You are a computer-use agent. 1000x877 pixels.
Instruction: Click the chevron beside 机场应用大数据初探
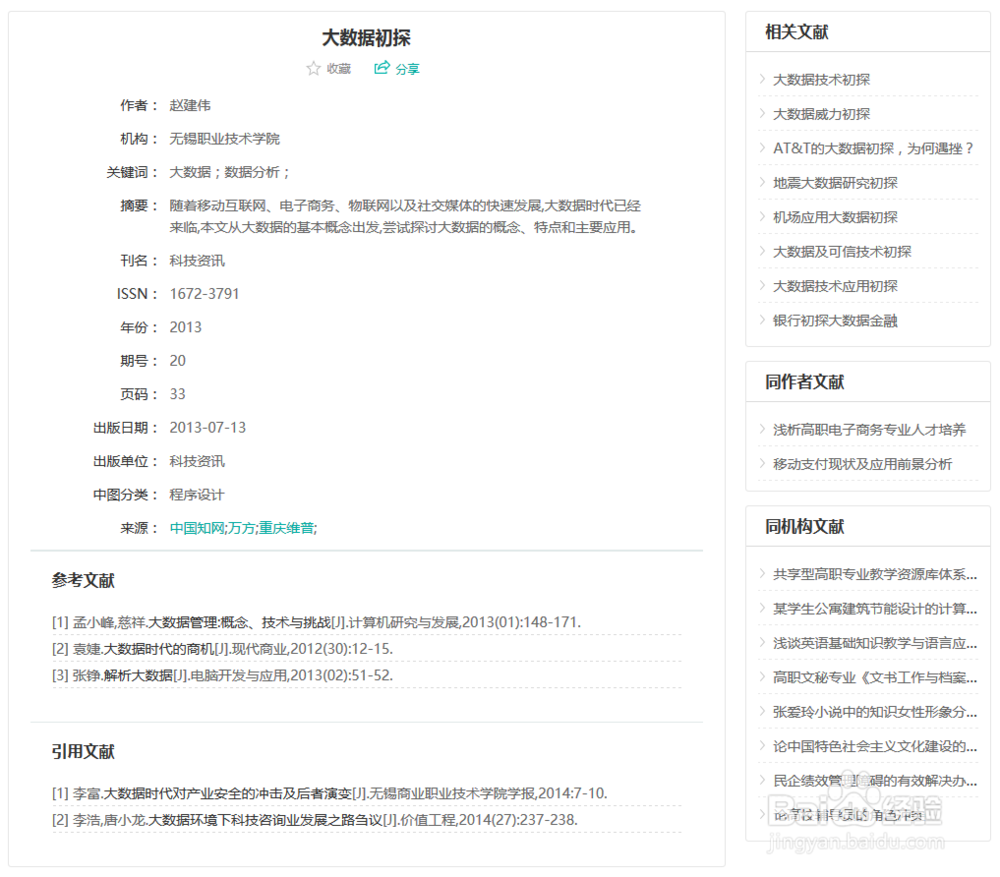762,217
